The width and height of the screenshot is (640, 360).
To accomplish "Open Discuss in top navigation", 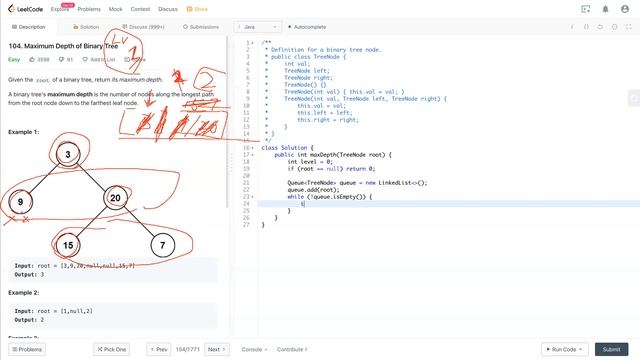I will (168, 9).
